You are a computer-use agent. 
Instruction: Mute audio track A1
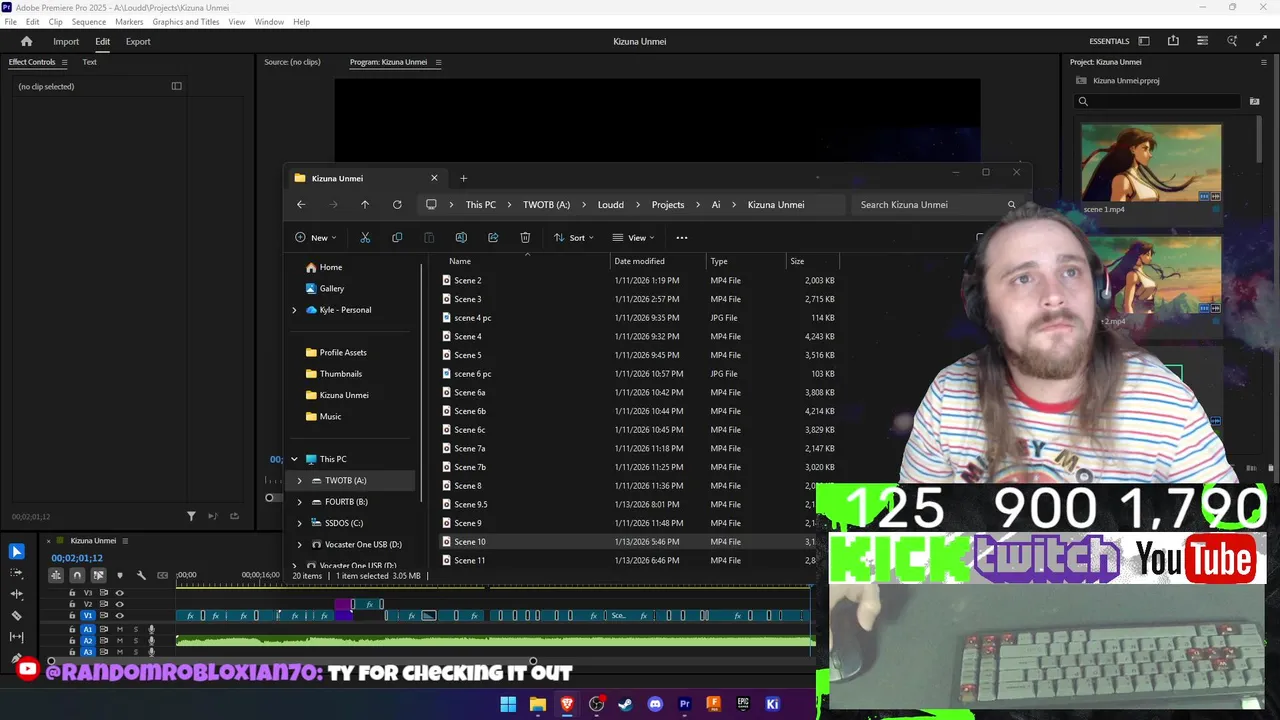tap(119, 629)
